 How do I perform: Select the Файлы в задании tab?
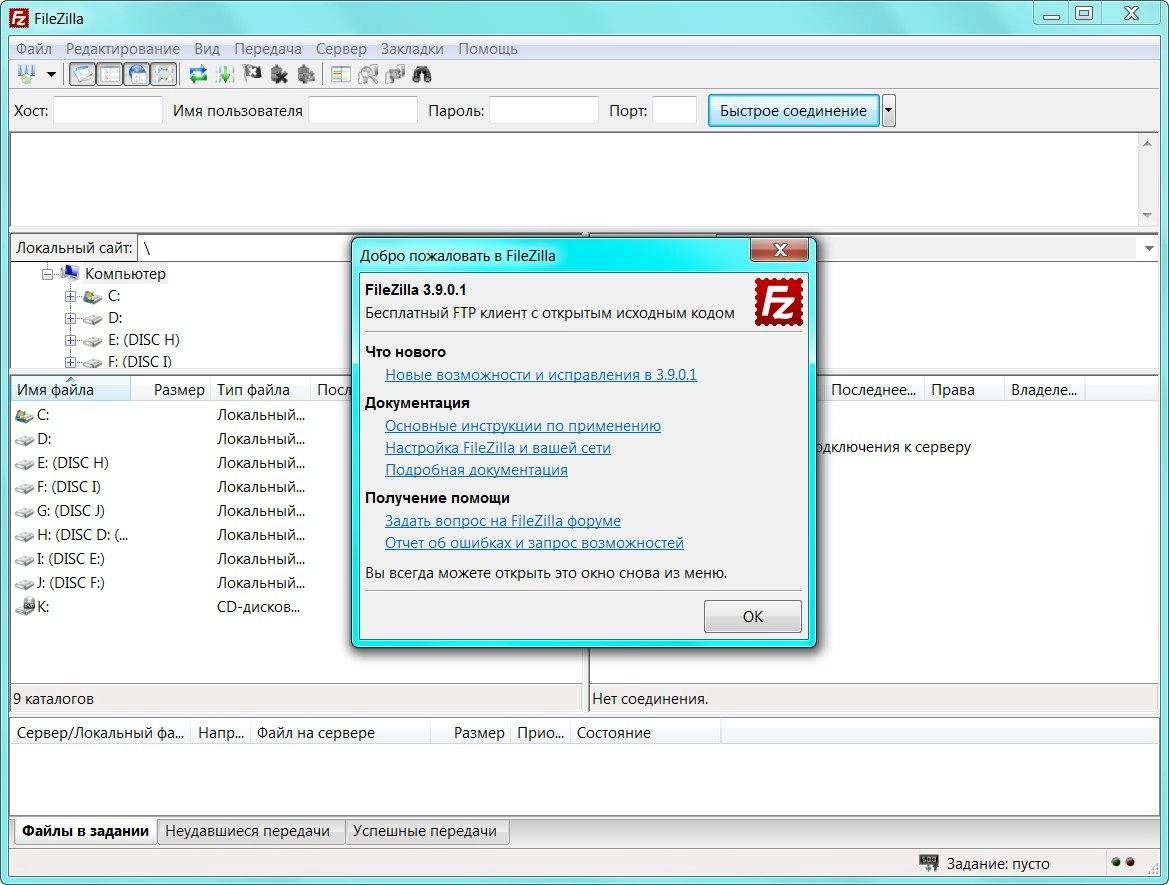(x=85, y=831)
